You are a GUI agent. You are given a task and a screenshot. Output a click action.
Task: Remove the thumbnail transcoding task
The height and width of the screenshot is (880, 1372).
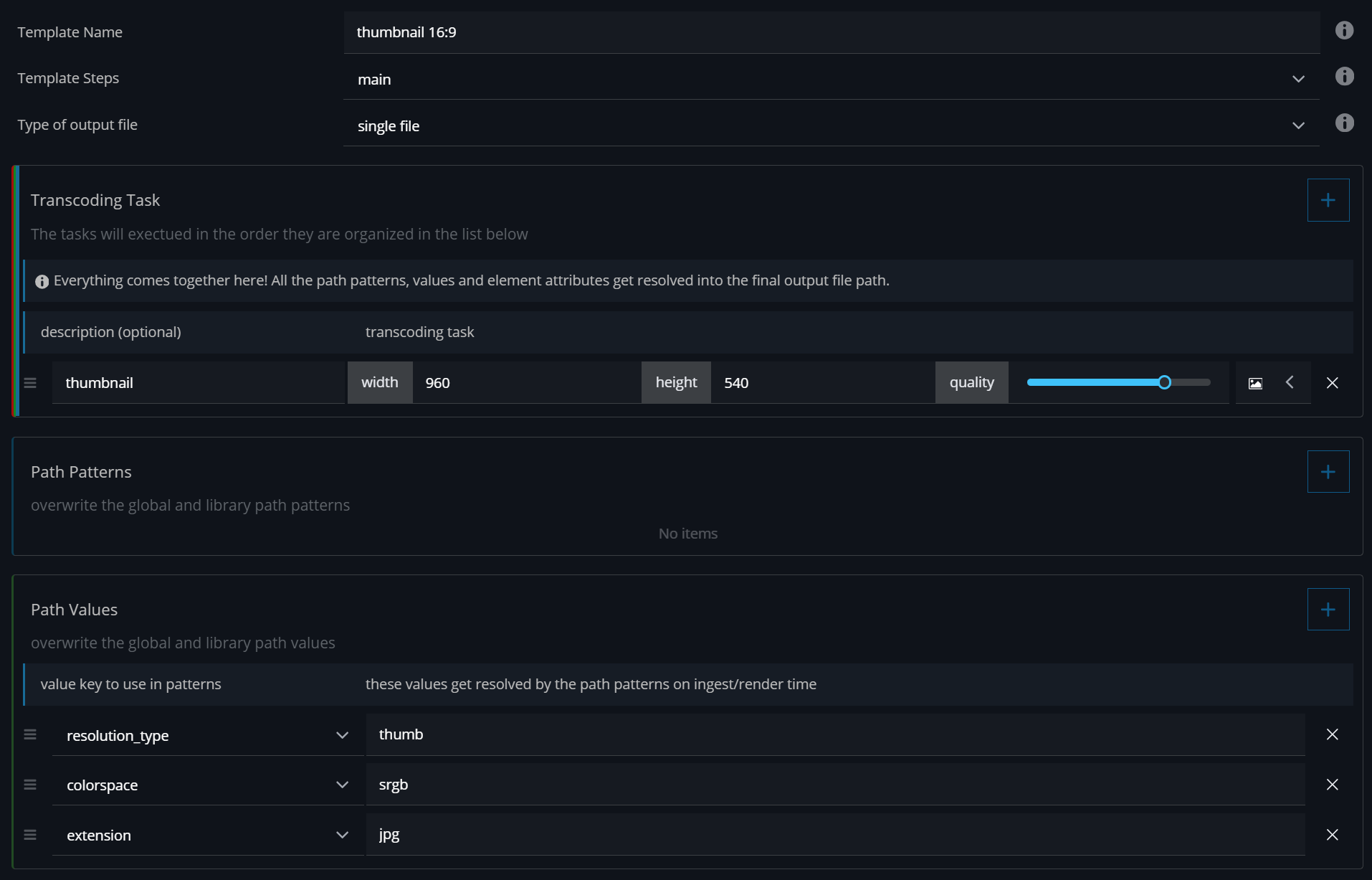[1332, 383]
